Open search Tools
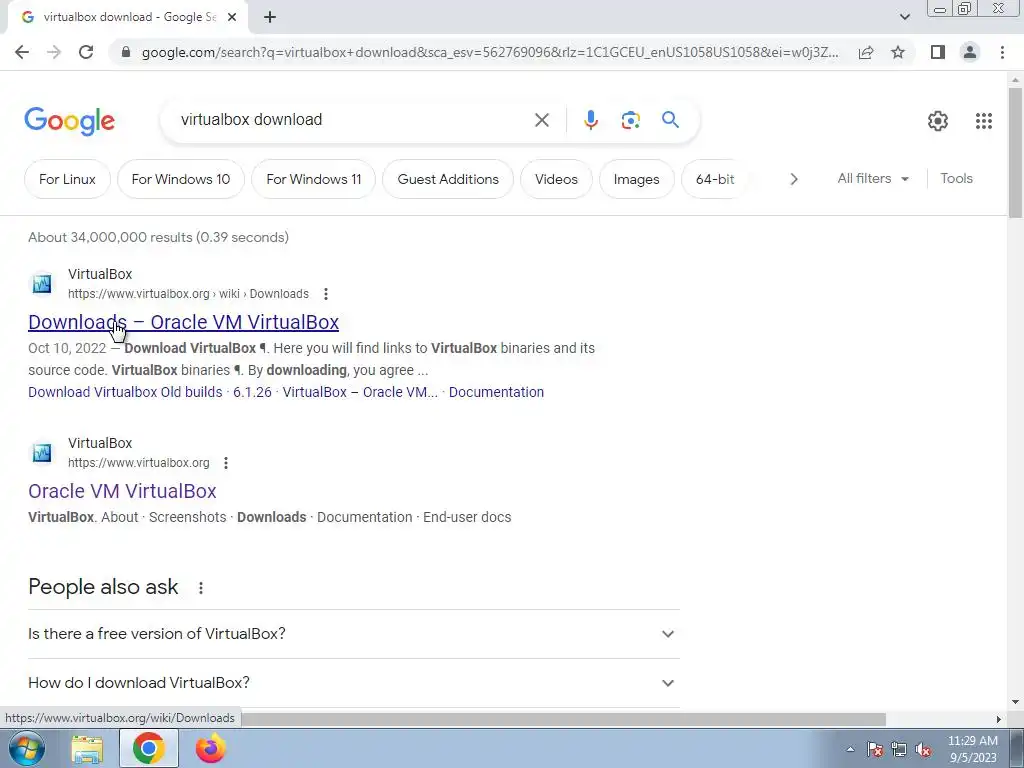1024x768 pixels. click(x=956, y=178)
